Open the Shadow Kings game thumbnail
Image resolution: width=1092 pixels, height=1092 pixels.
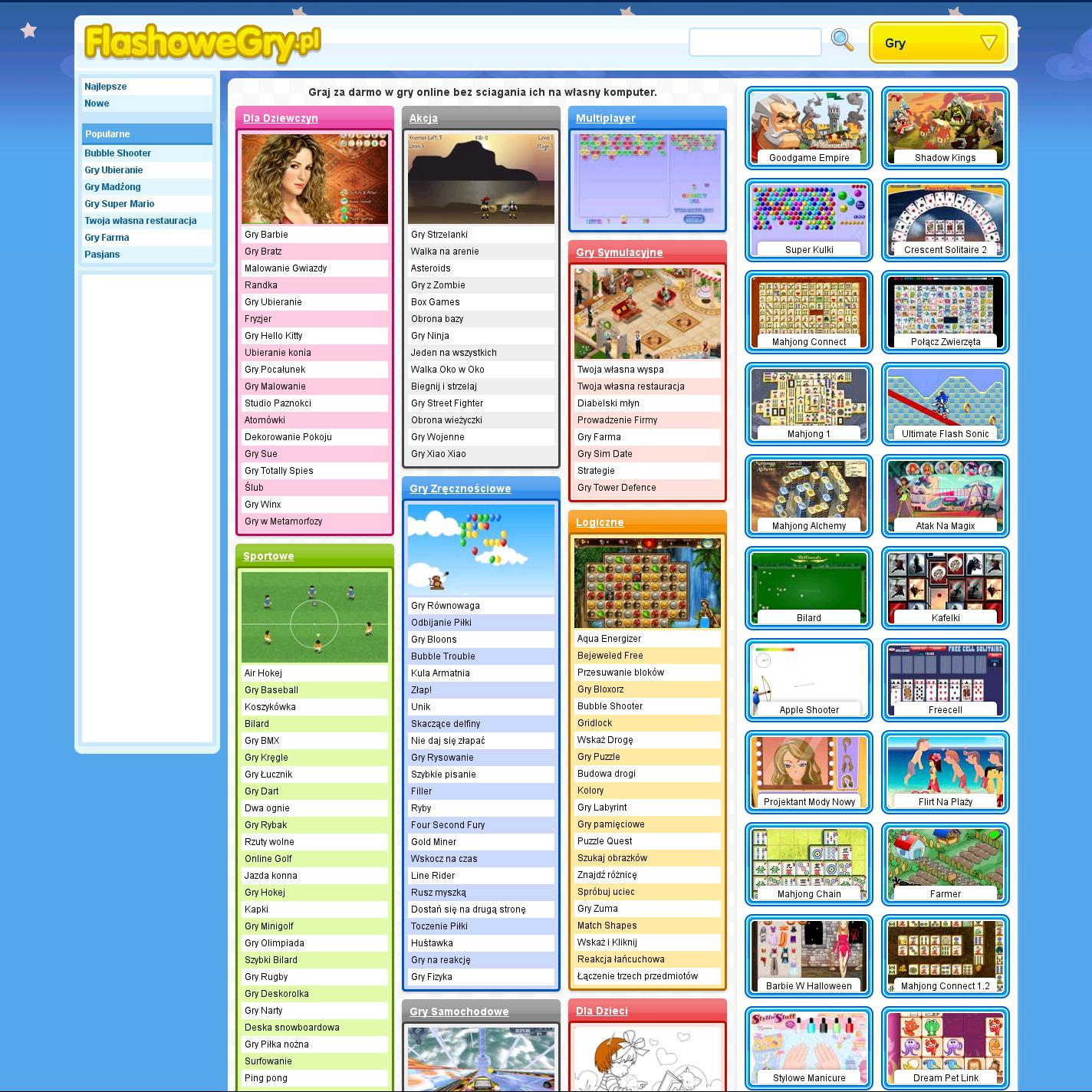[945, 128]
